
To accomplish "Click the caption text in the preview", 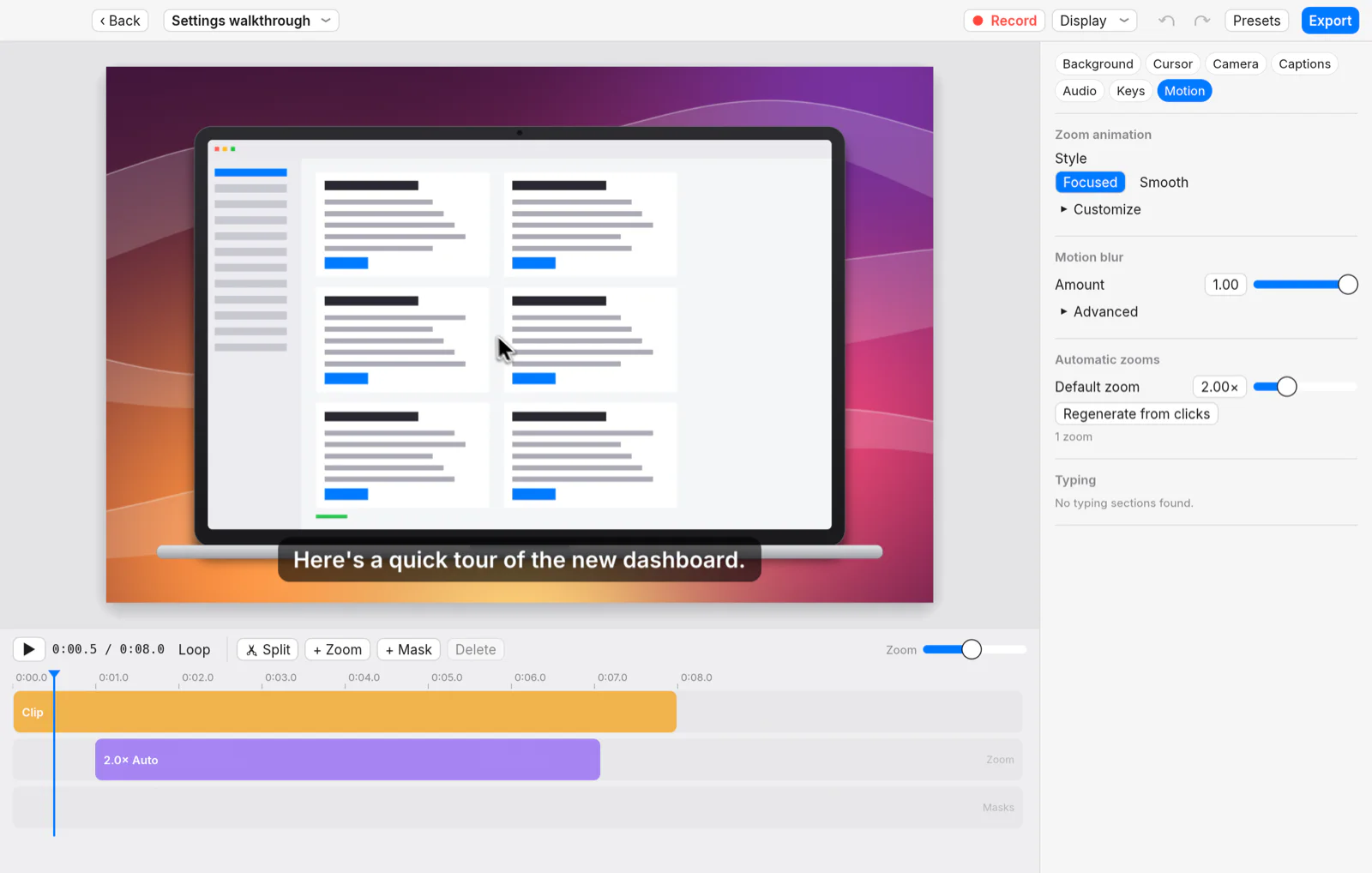I will (x=519, y=560).
